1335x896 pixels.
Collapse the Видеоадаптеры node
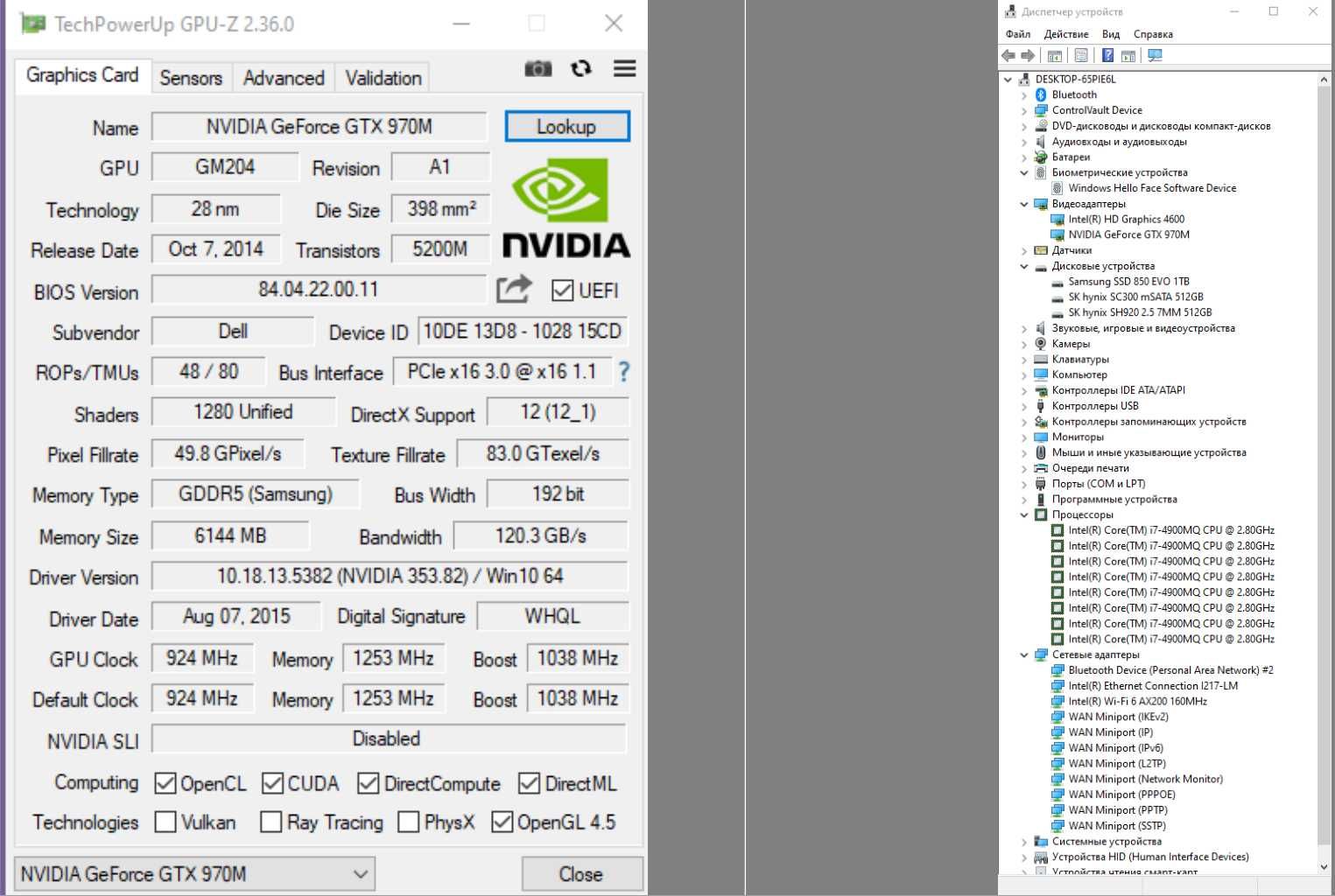click(1024, 204)
